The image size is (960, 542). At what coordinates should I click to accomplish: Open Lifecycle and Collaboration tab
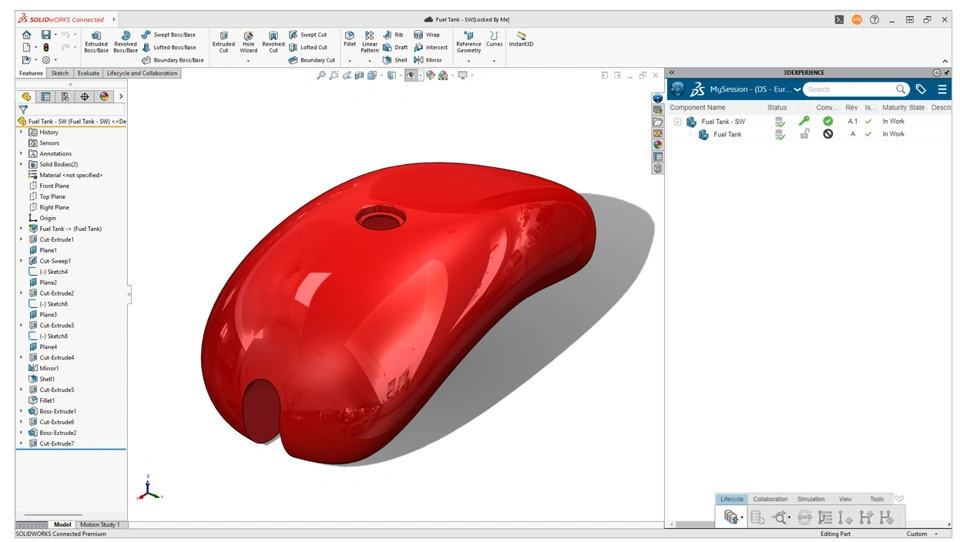tap(142, 73)
